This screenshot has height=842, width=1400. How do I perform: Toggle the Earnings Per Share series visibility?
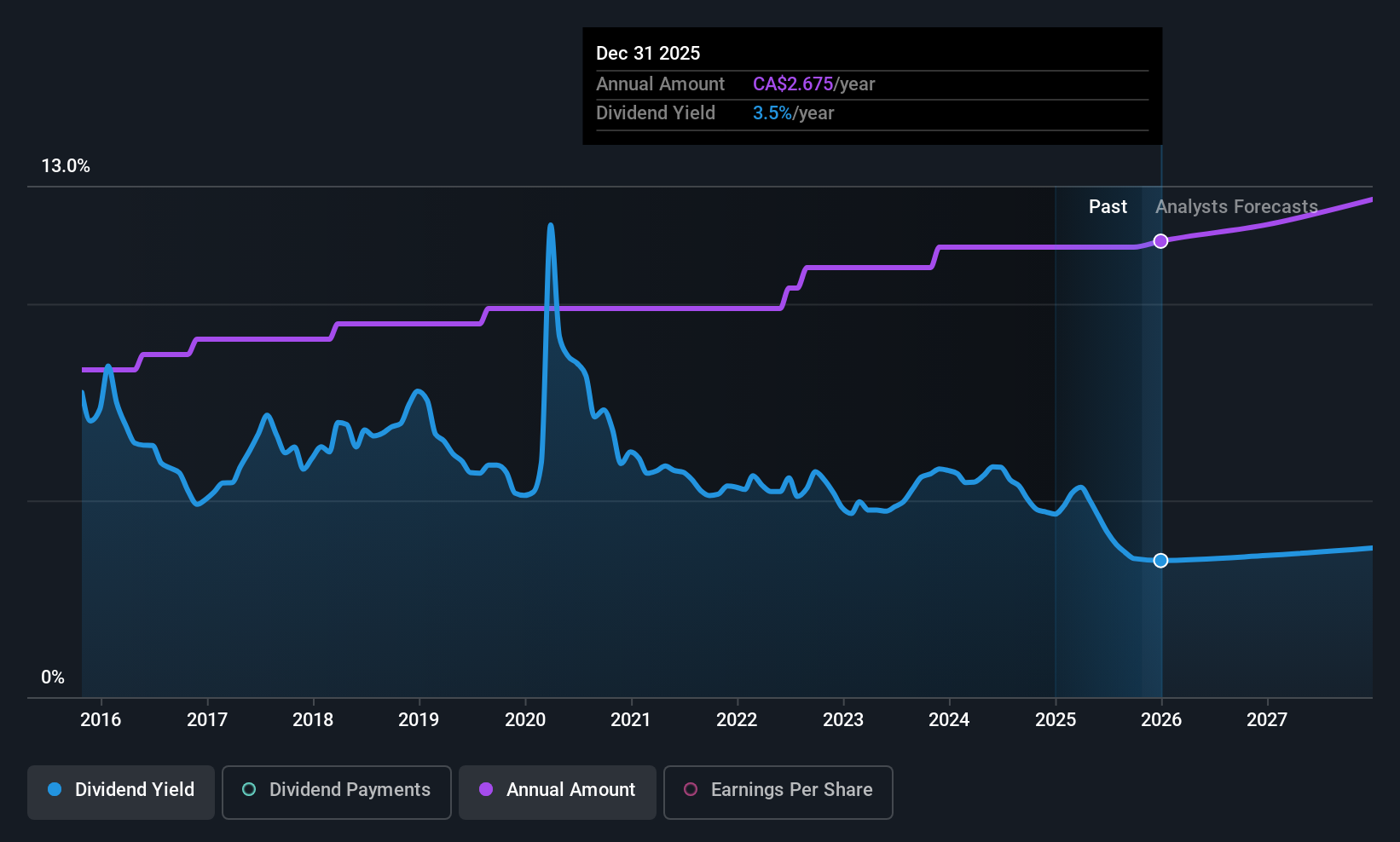[x=777, y=791]
